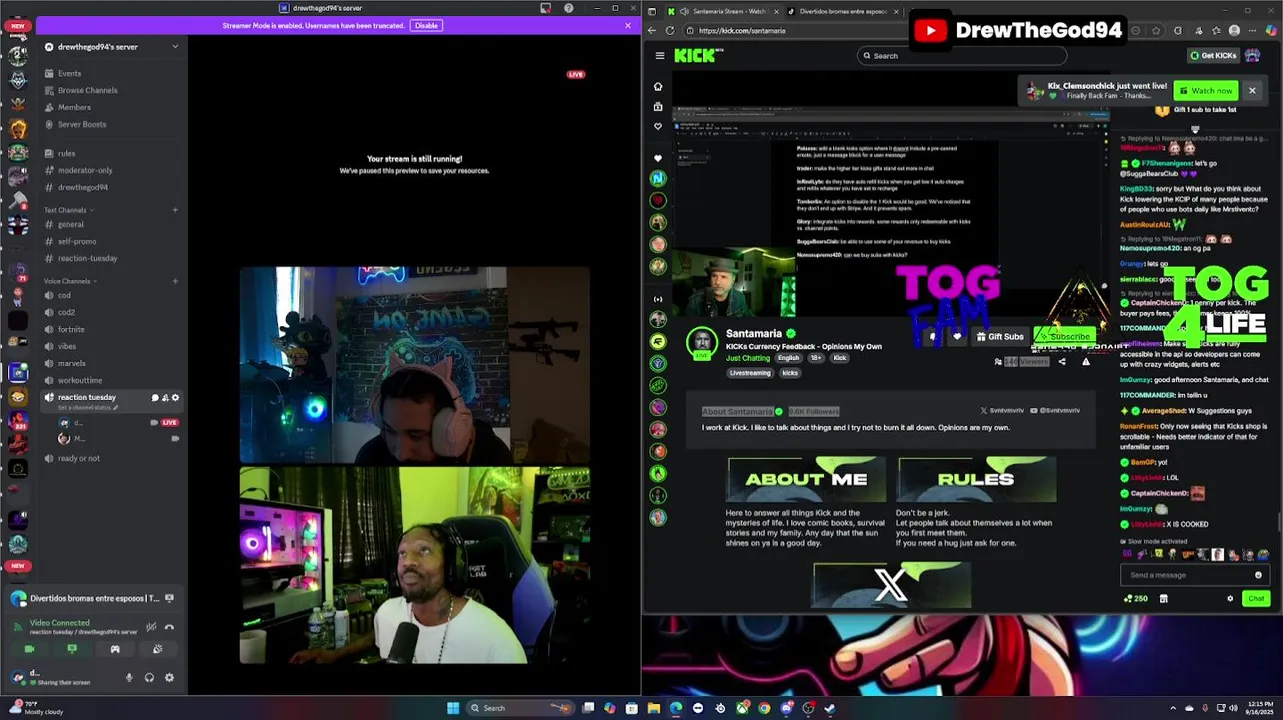Select the bottom webcam stream tile in Discord

tap(415, 566)
